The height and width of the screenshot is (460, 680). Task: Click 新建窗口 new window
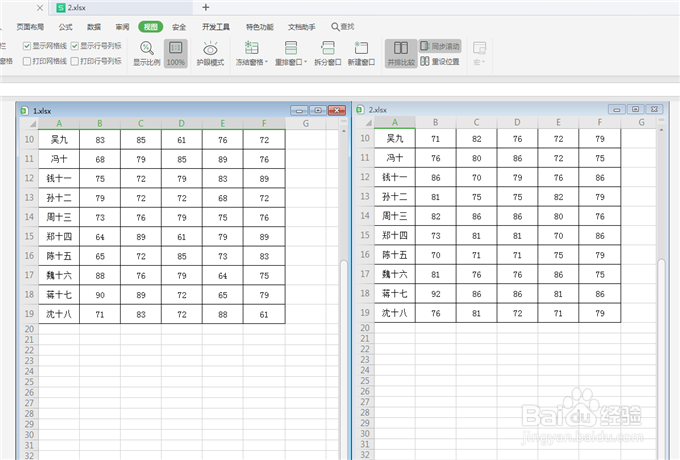pos(361,53)
